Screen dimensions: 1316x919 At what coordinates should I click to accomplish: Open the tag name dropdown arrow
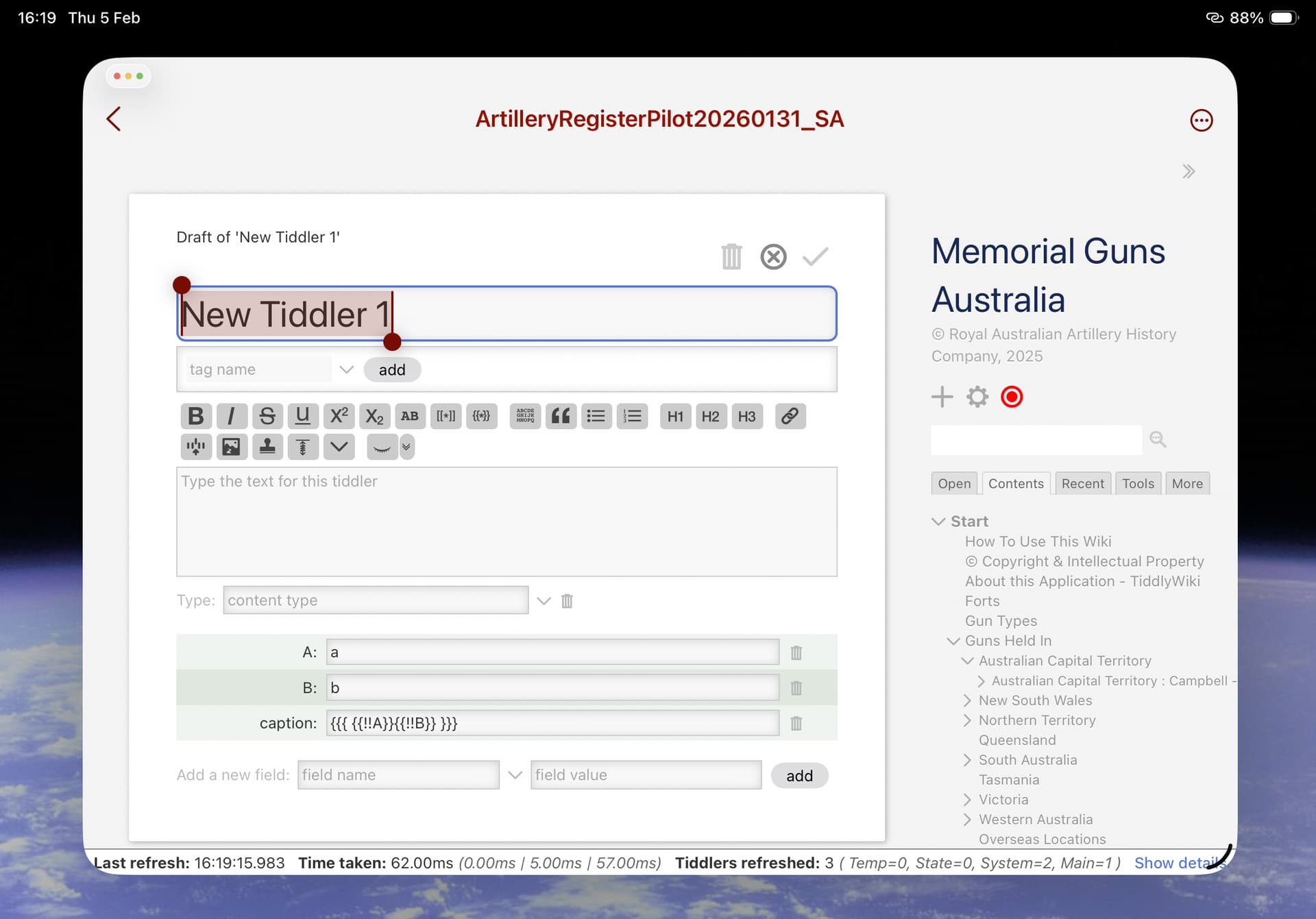[x=346, y=370]
